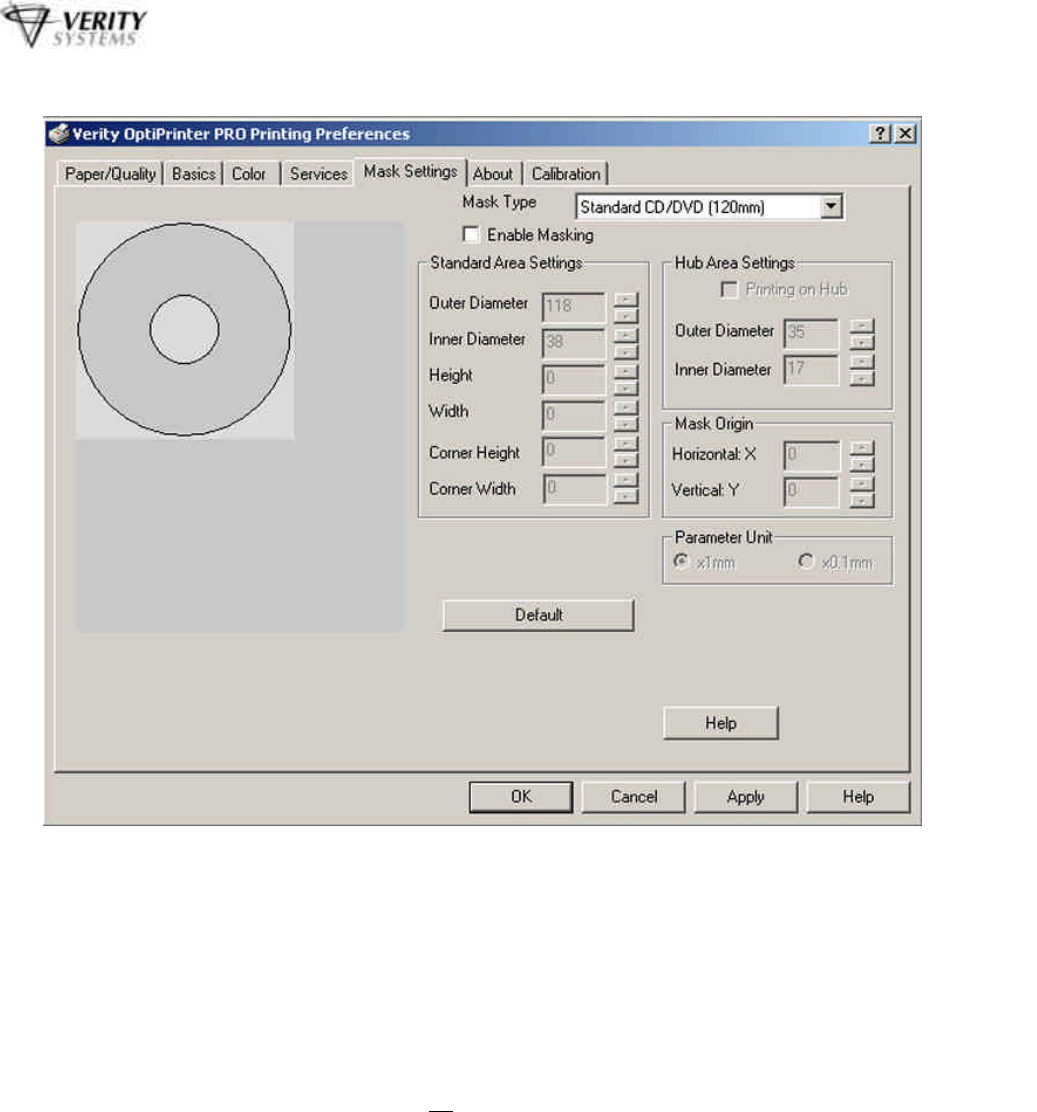Increase Hub Area Outer Diameter value
The height and width of the screenshot is (1112, 1037).
(862, 326)
